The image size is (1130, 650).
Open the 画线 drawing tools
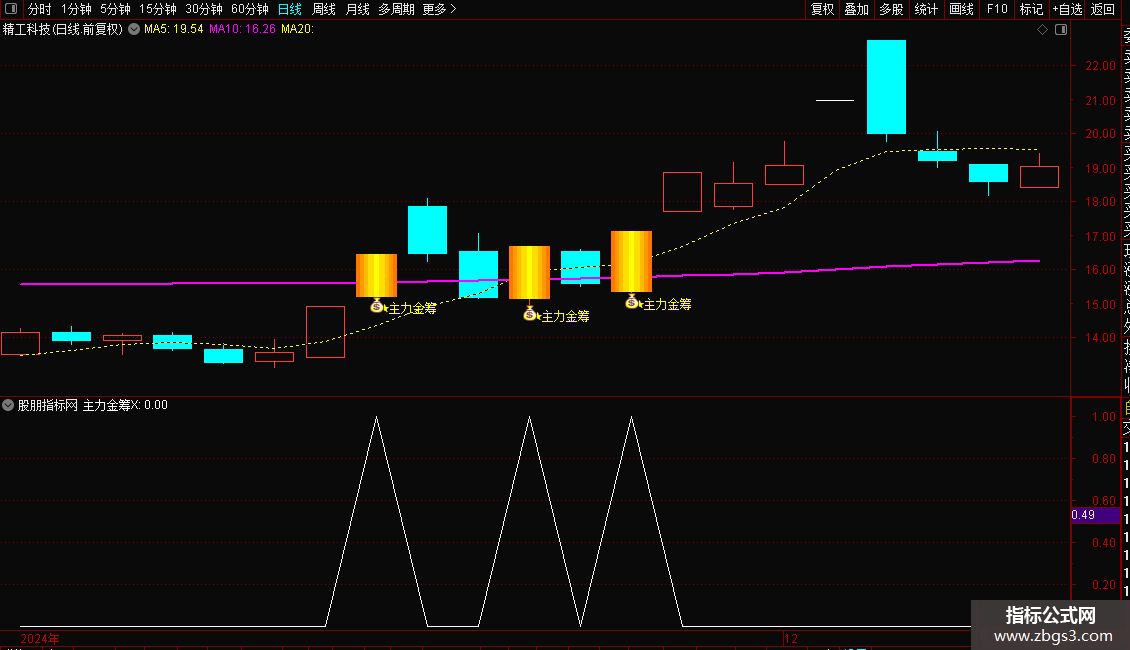pyautogui.click(x=961, y=9)
